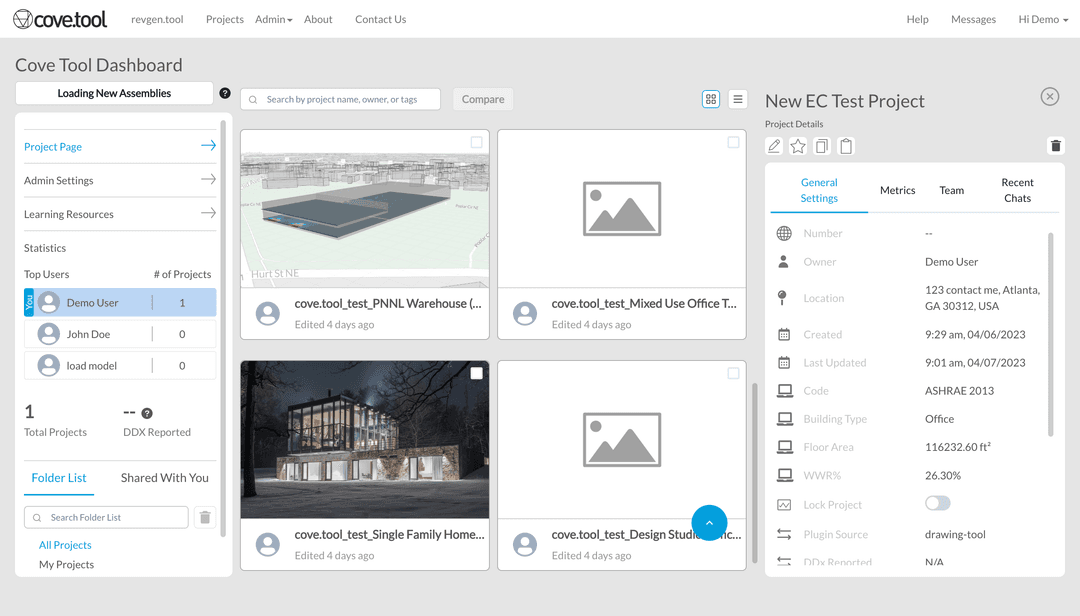Open Admin Settings in the sidebar

(59, 181)
